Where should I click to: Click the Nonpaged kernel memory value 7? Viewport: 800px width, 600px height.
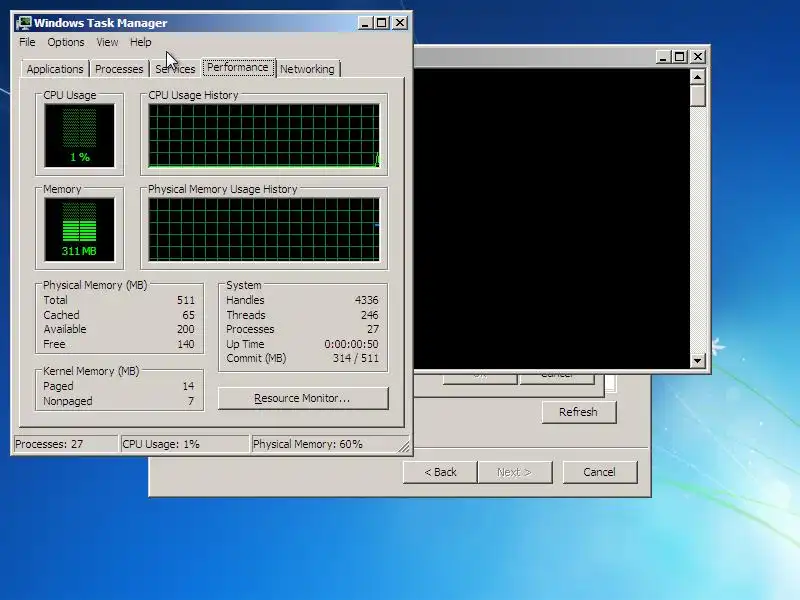(x=191, y=401)
